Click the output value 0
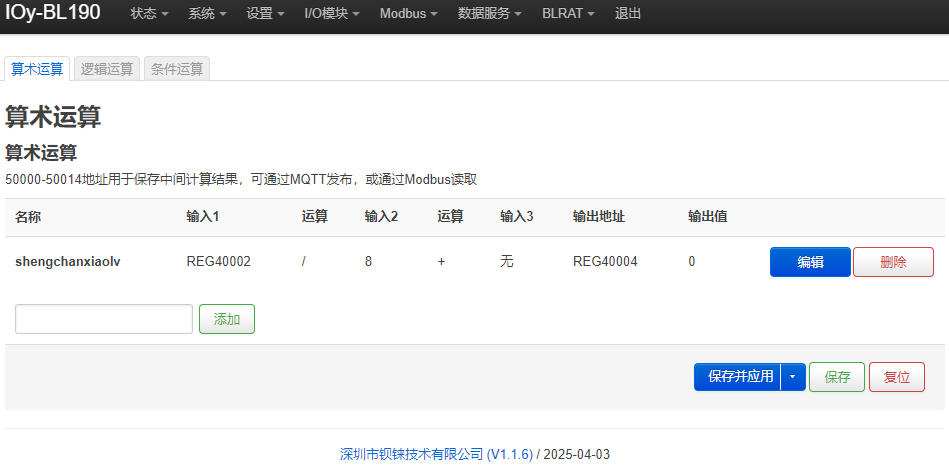Image resolution: width=949 pixels, height=468 pixels. [x=692, y=262]
